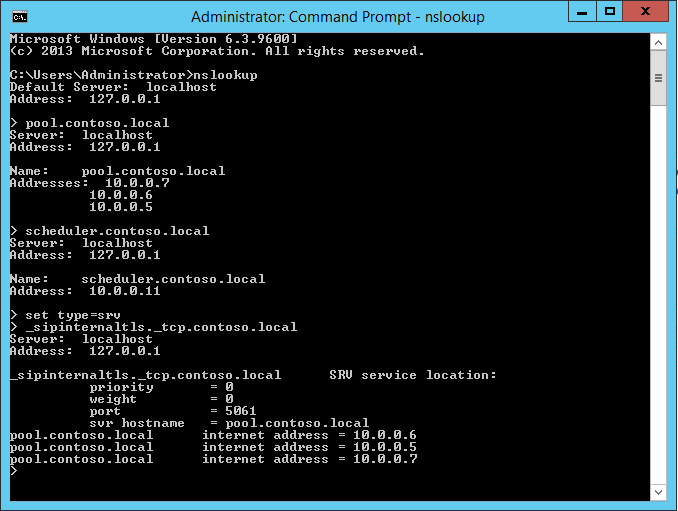Click the 'Microsoft Windows [Version 6.3.9600]' line
Image resolution: width=678 pixels, height=511 pixels.
point(154,39)
